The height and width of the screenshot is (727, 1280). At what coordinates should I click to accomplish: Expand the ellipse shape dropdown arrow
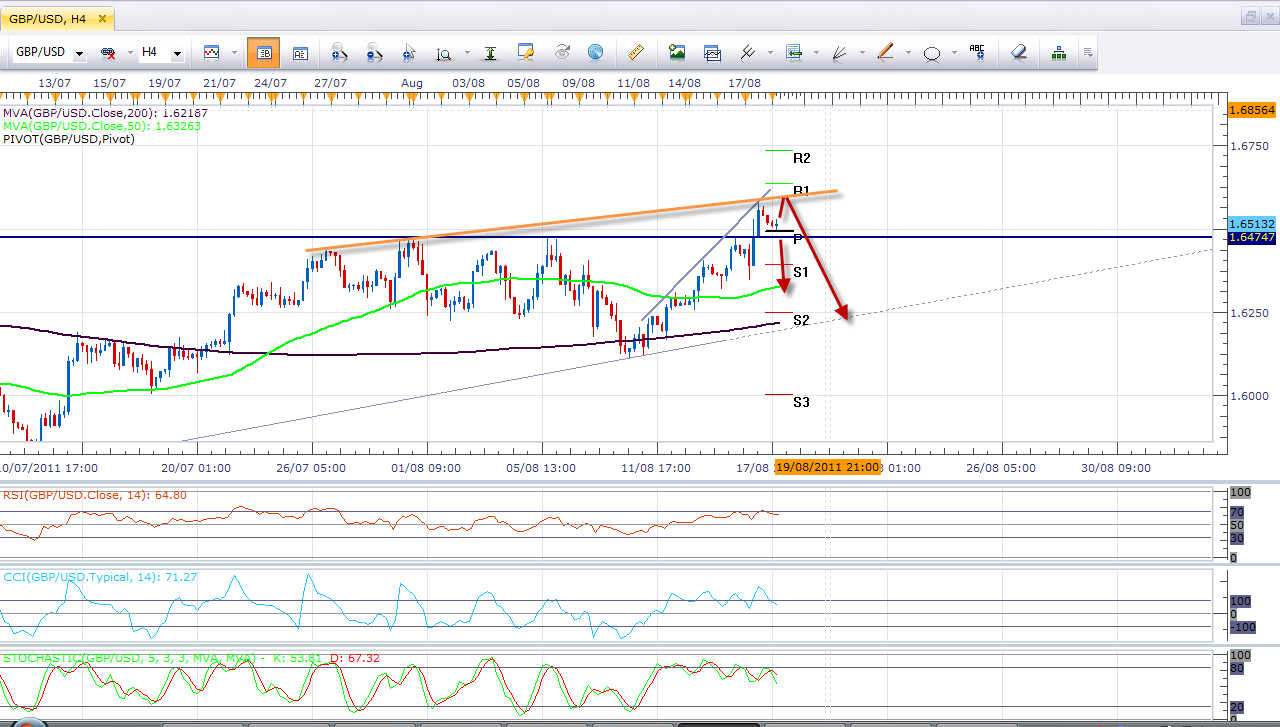tap(952, 52)
